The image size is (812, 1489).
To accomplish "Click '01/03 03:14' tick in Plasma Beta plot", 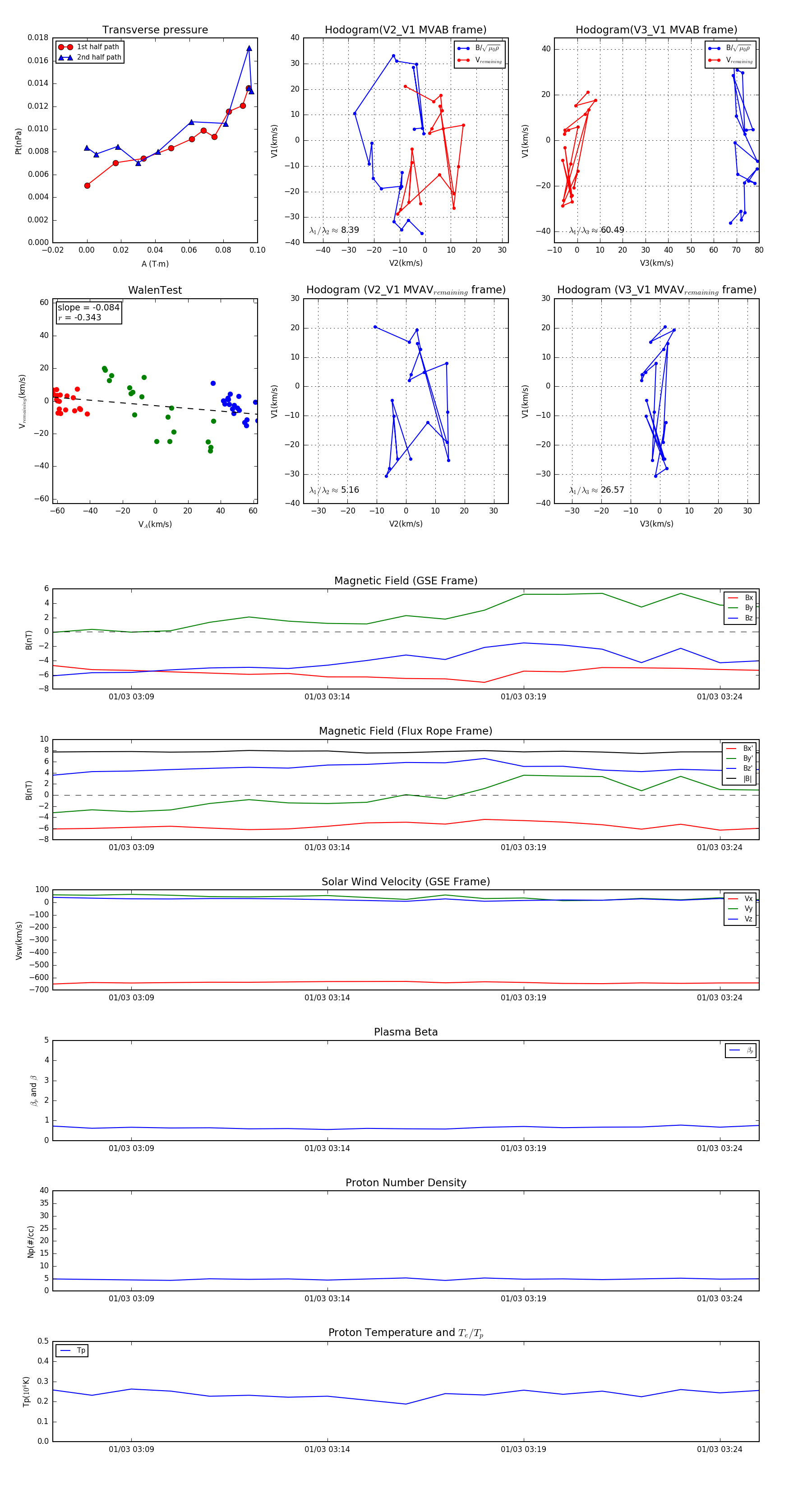I will pos(327,1148).
